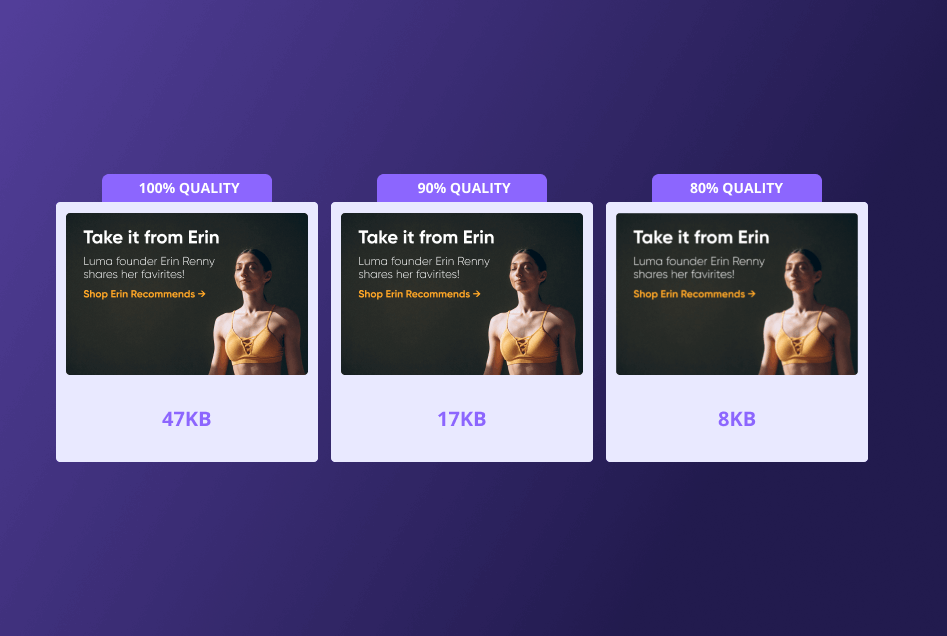Open the 90% quality banner thumbnail

(462, 294)
